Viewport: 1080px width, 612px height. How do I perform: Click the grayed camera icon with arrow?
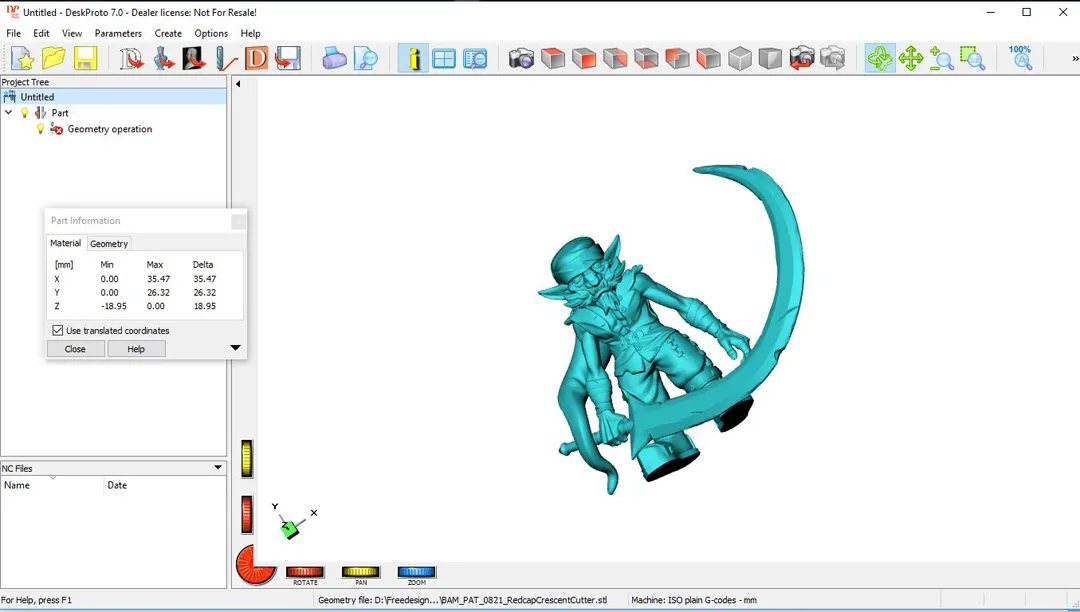(x=832, y=59)
